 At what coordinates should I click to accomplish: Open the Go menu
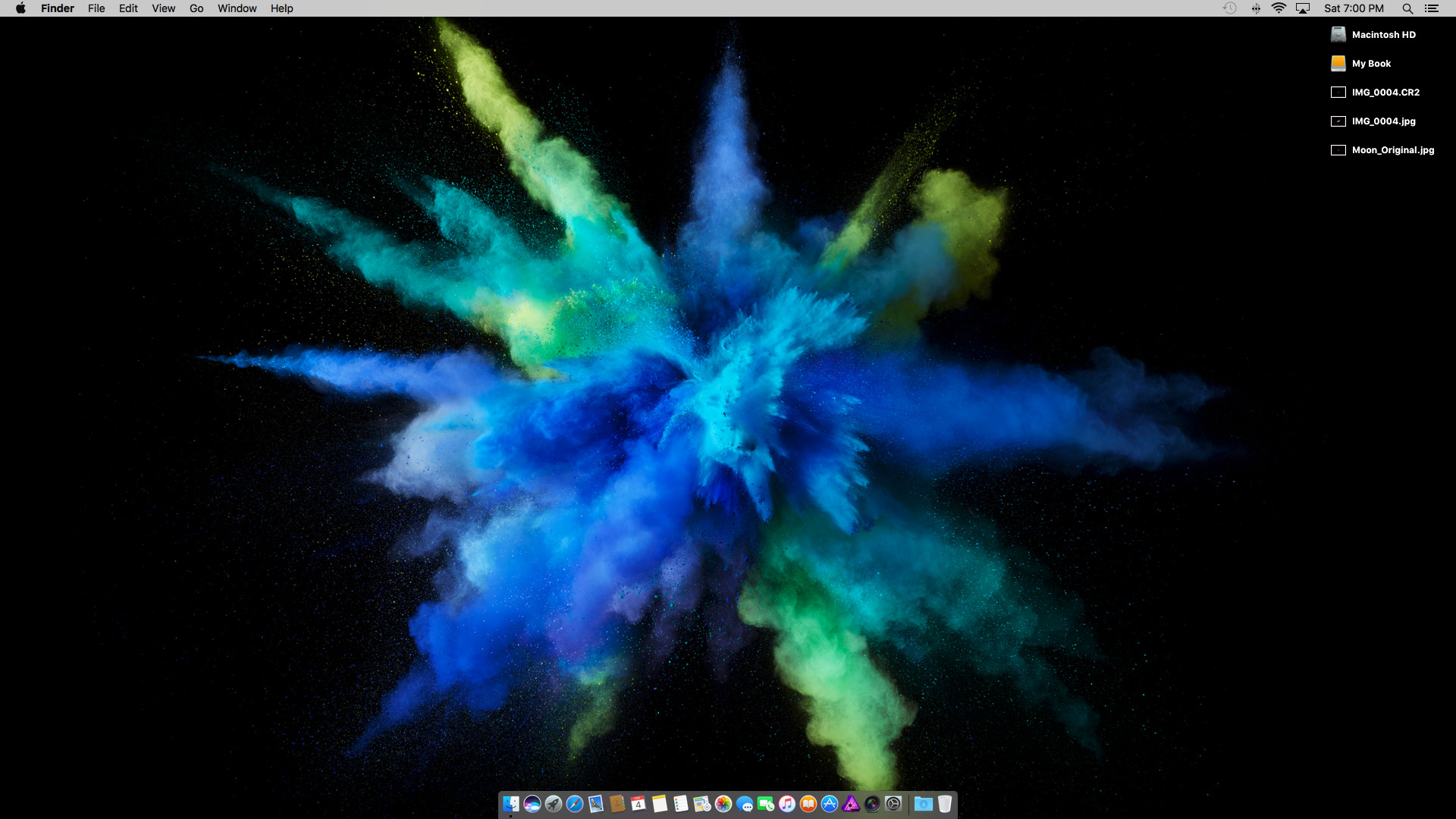pyautogui.click(x=196, y=8)
